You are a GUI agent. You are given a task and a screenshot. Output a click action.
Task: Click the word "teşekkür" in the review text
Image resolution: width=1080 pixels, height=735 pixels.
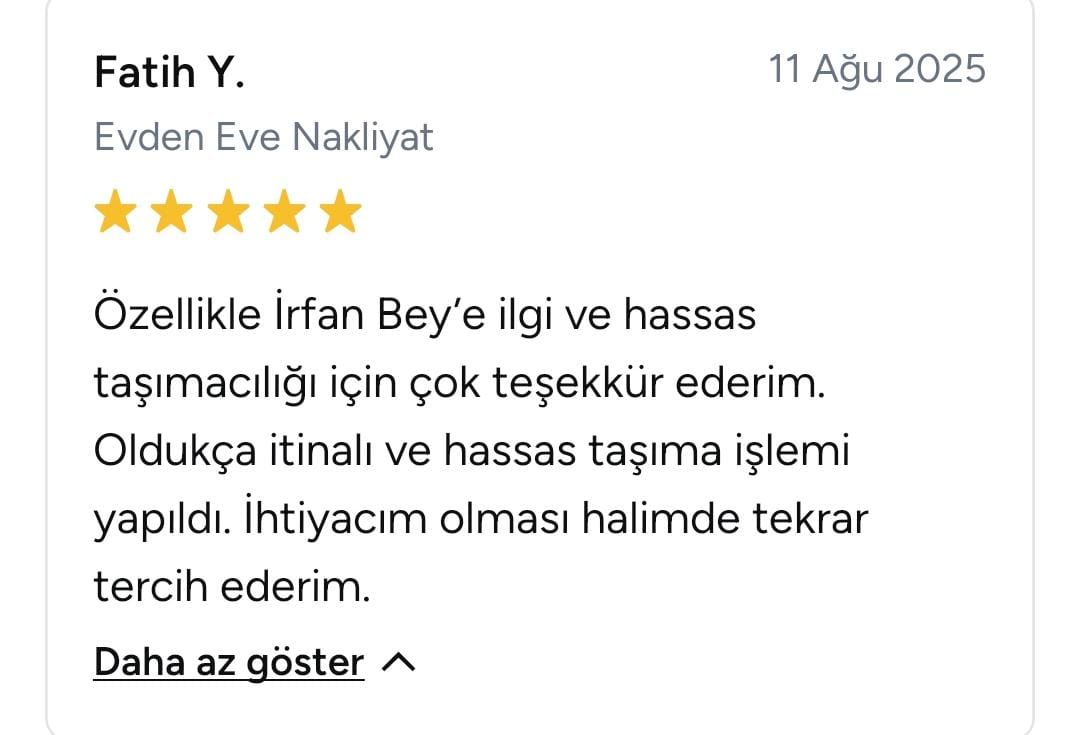pos(575,385)
